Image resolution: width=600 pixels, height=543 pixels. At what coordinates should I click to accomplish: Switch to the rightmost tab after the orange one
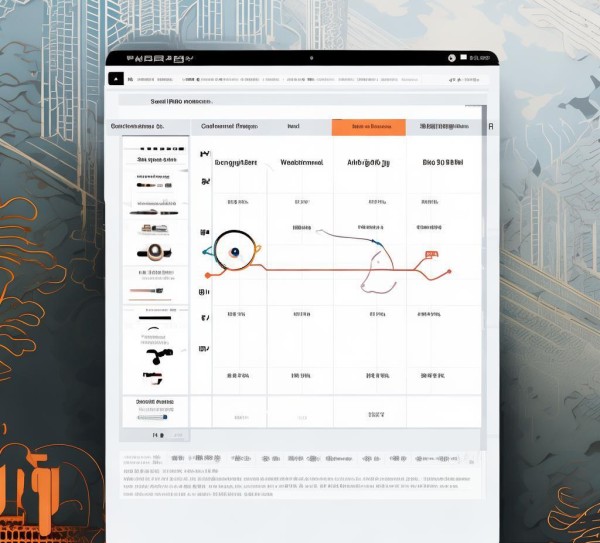click(443, 127)
